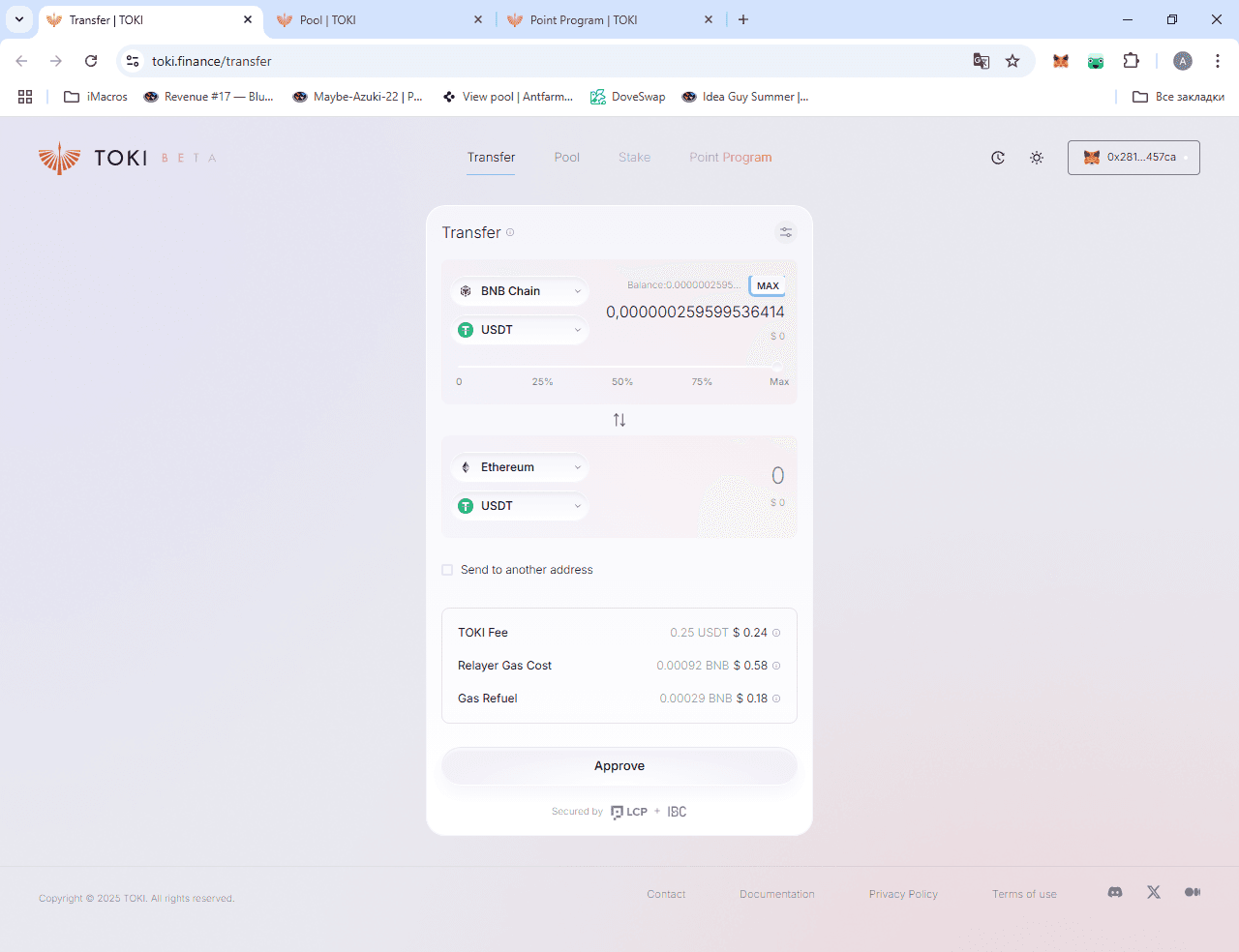1239x952 pixels.
Task: Open transfer settings sliders icon
Action: (x=786, y=232)
